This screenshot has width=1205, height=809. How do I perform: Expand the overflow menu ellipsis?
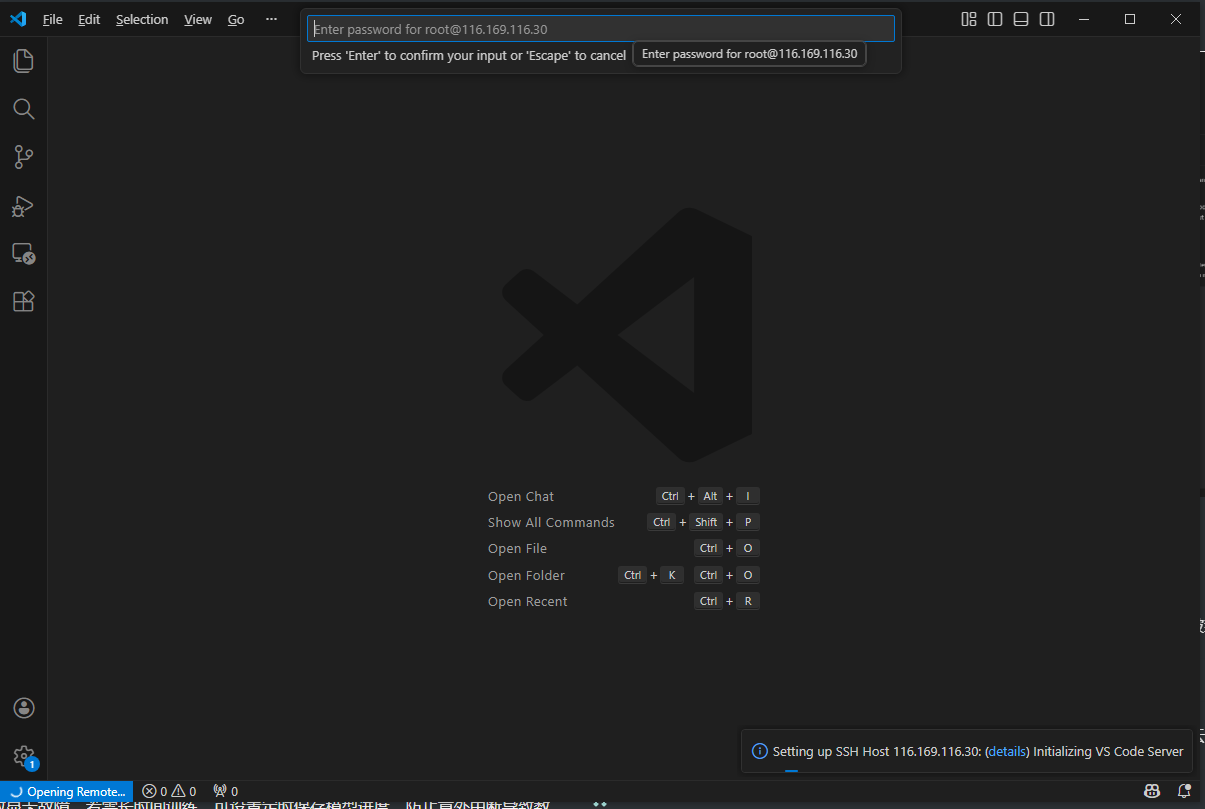point(271,19)
